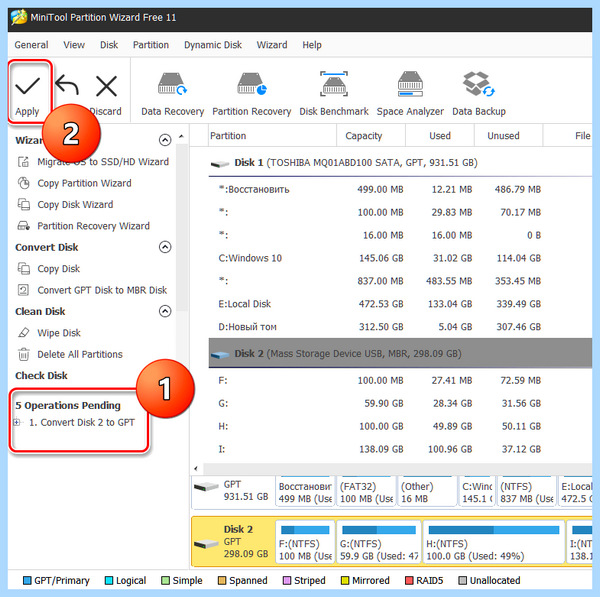
Task: Collapse the Clean Disk section
Action: (165, 311)
